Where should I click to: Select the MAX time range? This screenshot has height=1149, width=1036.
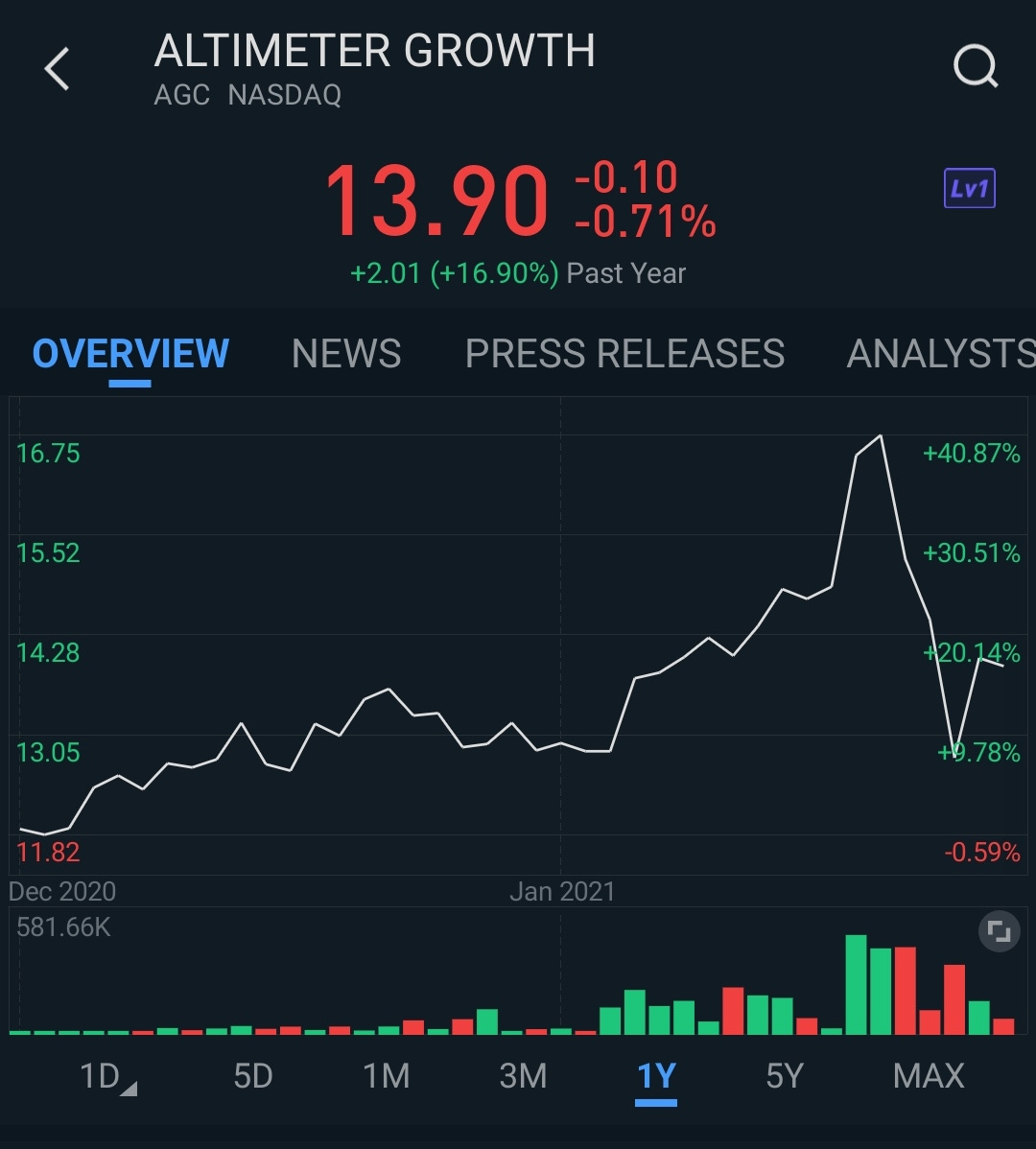click(929, 1076)
